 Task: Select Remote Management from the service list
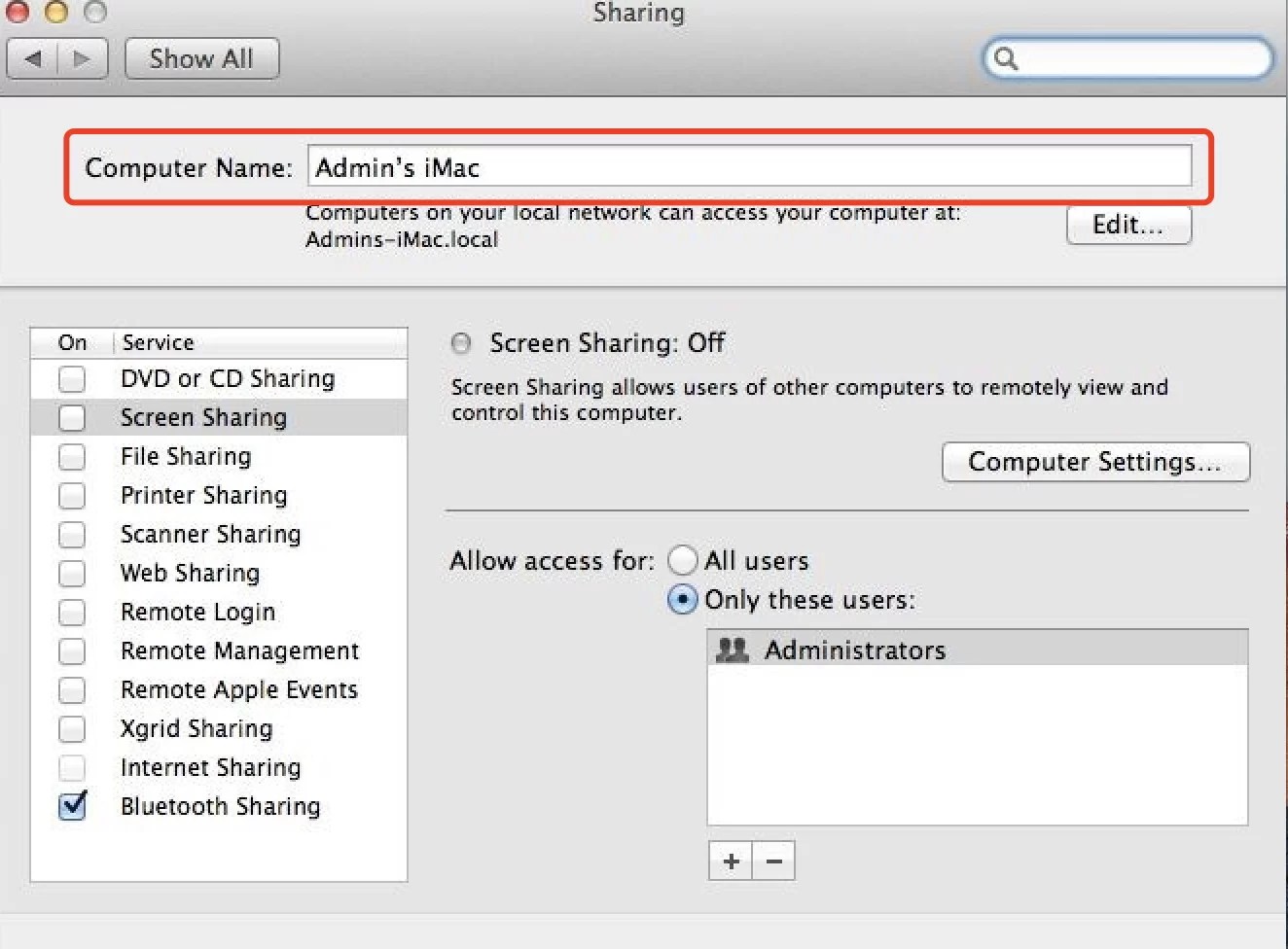pyautogui.click(x=239, y=650)
